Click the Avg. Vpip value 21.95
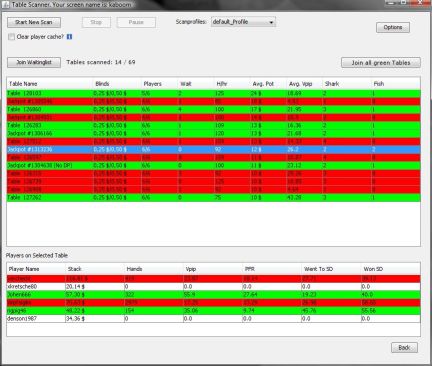Viewport: 432px width, 366px height. [x=294, y=109]
